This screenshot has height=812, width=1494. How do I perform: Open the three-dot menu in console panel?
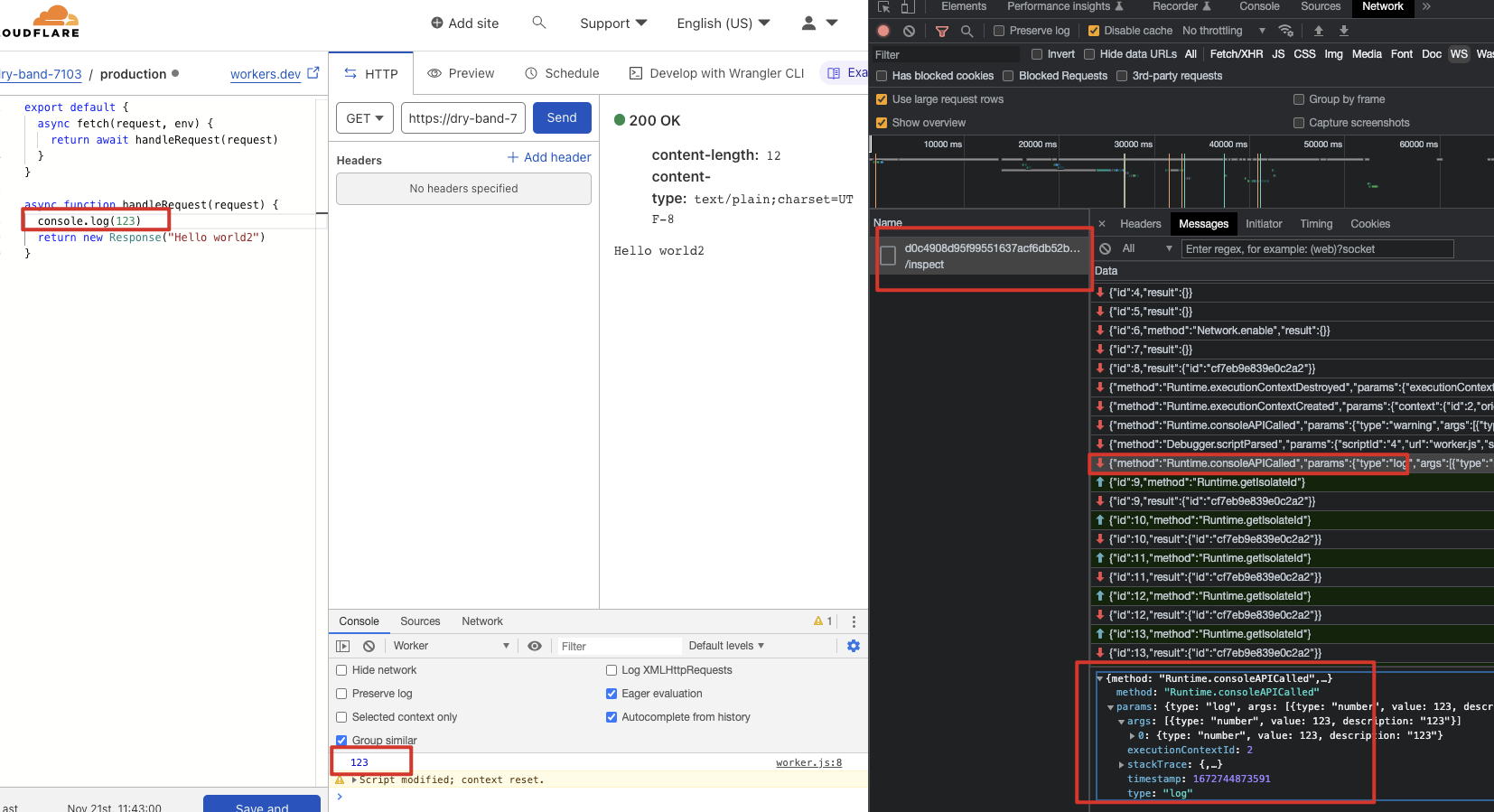[854, 621]
